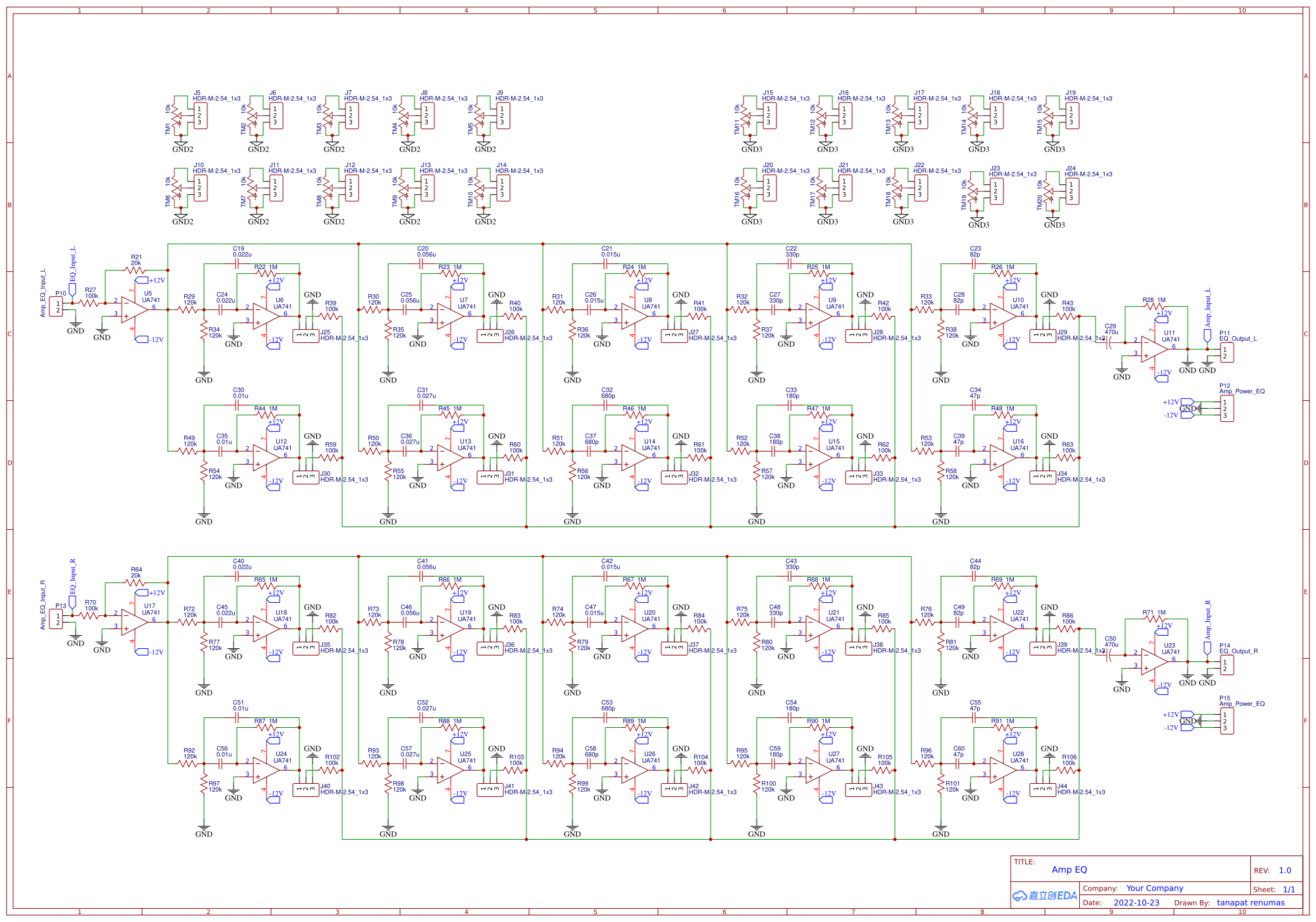Click the Amp EQ title text
Screen dimensions: 1316x922
tap(1069, 870)
